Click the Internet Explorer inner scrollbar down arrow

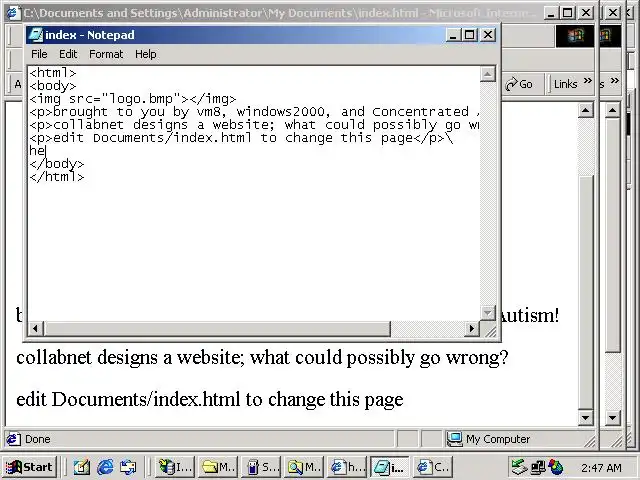586,418
